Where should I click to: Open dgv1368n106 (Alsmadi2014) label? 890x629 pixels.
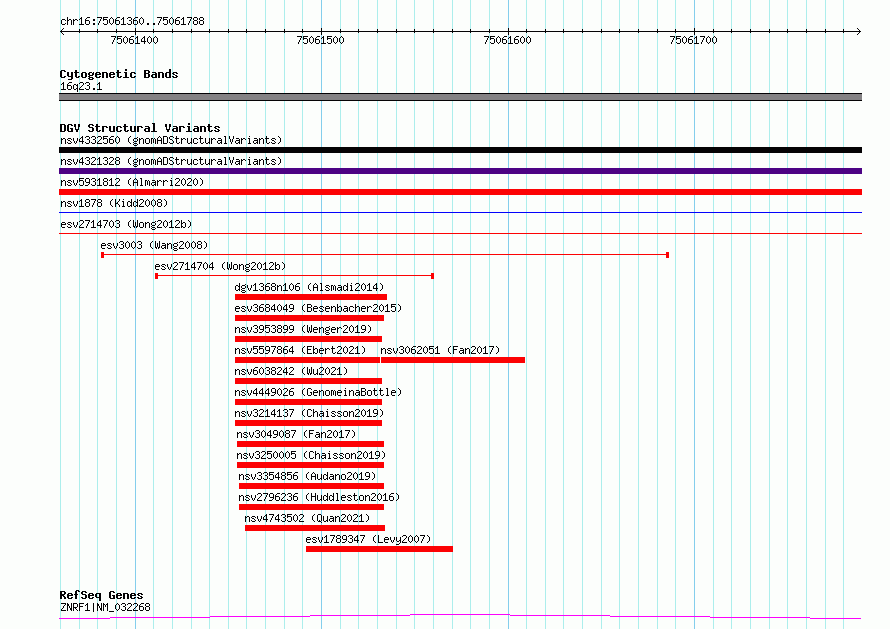coord(309,287)
